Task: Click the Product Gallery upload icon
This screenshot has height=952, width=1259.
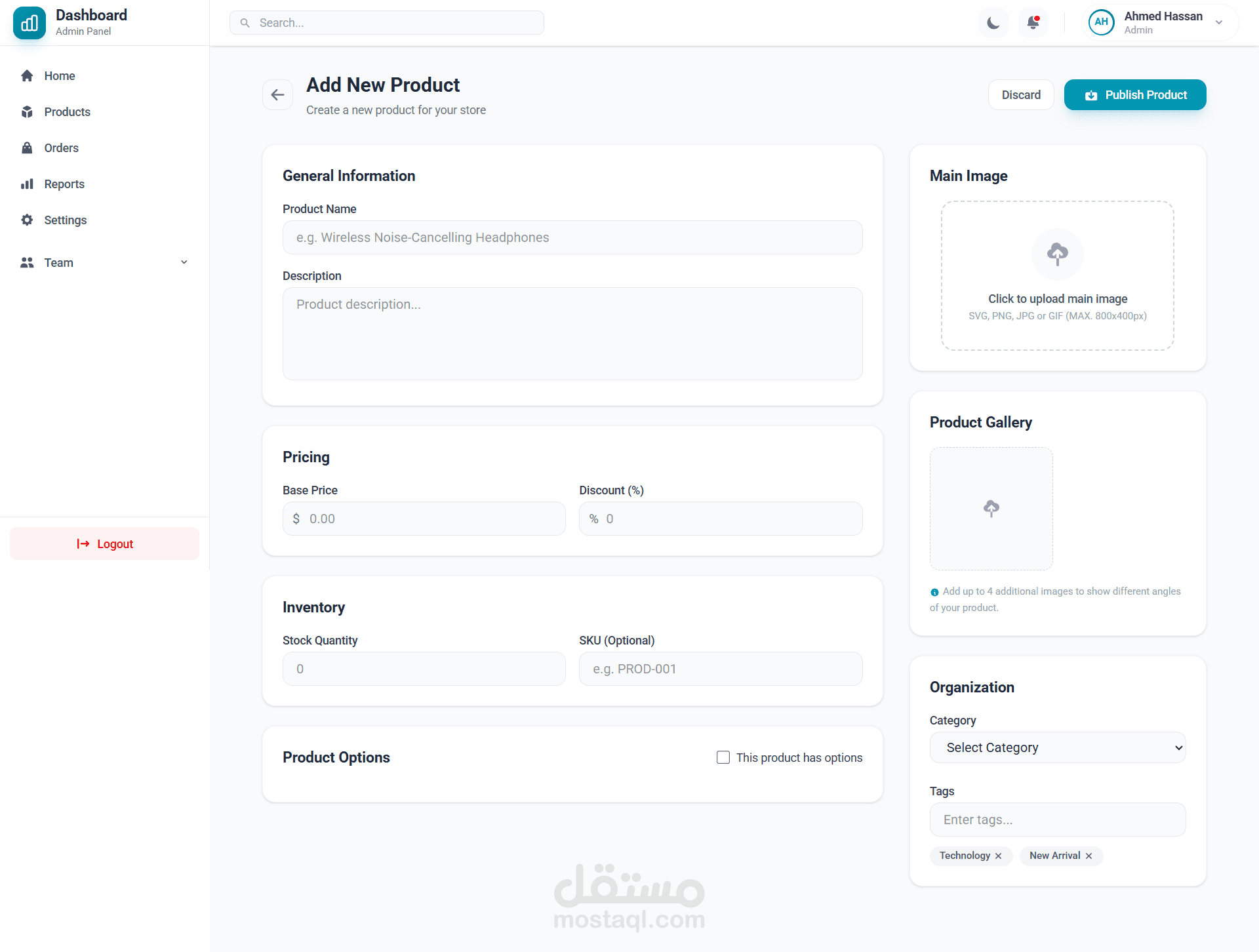Action: tap(991, 508)
